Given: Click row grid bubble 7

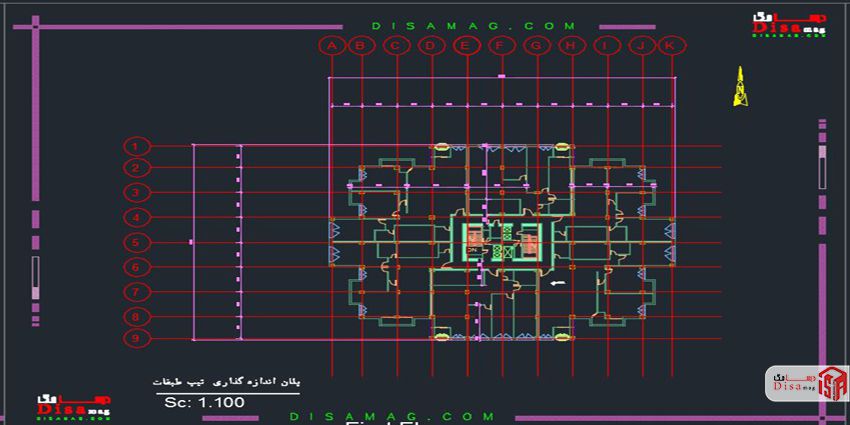Looking at the screenshot, I should pos(135,292).
